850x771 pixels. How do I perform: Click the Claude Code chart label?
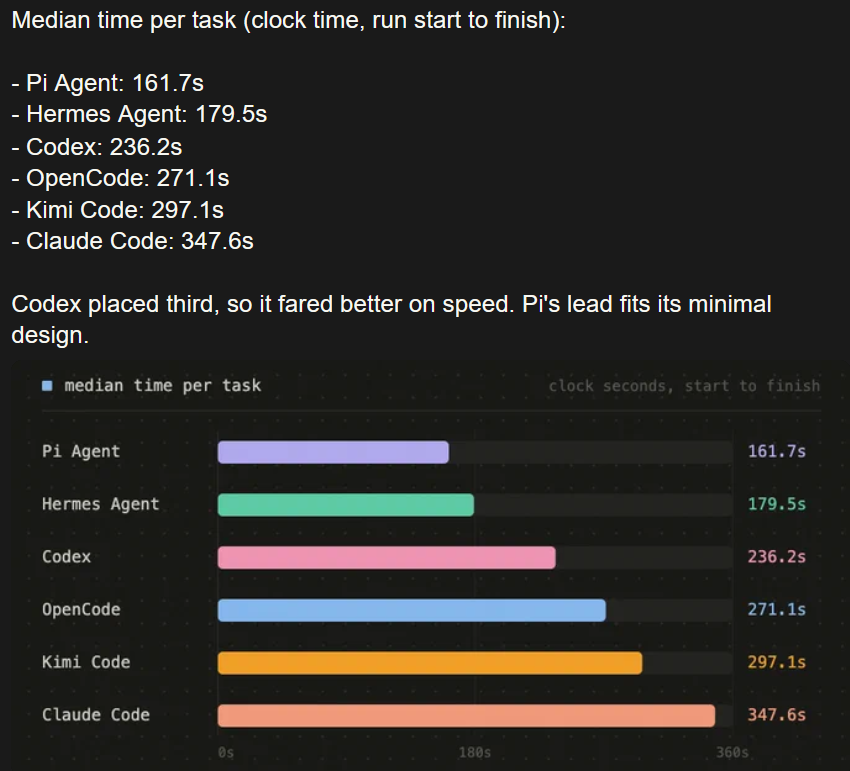click(x=95, y=715)
